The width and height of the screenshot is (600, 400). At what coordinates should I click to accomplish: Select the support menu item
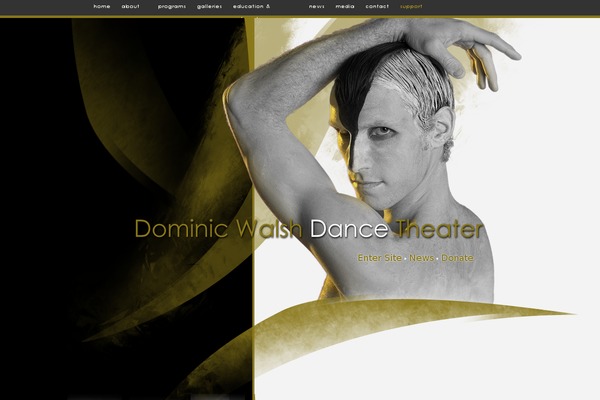pyautogui.click(x=411, y=7)
